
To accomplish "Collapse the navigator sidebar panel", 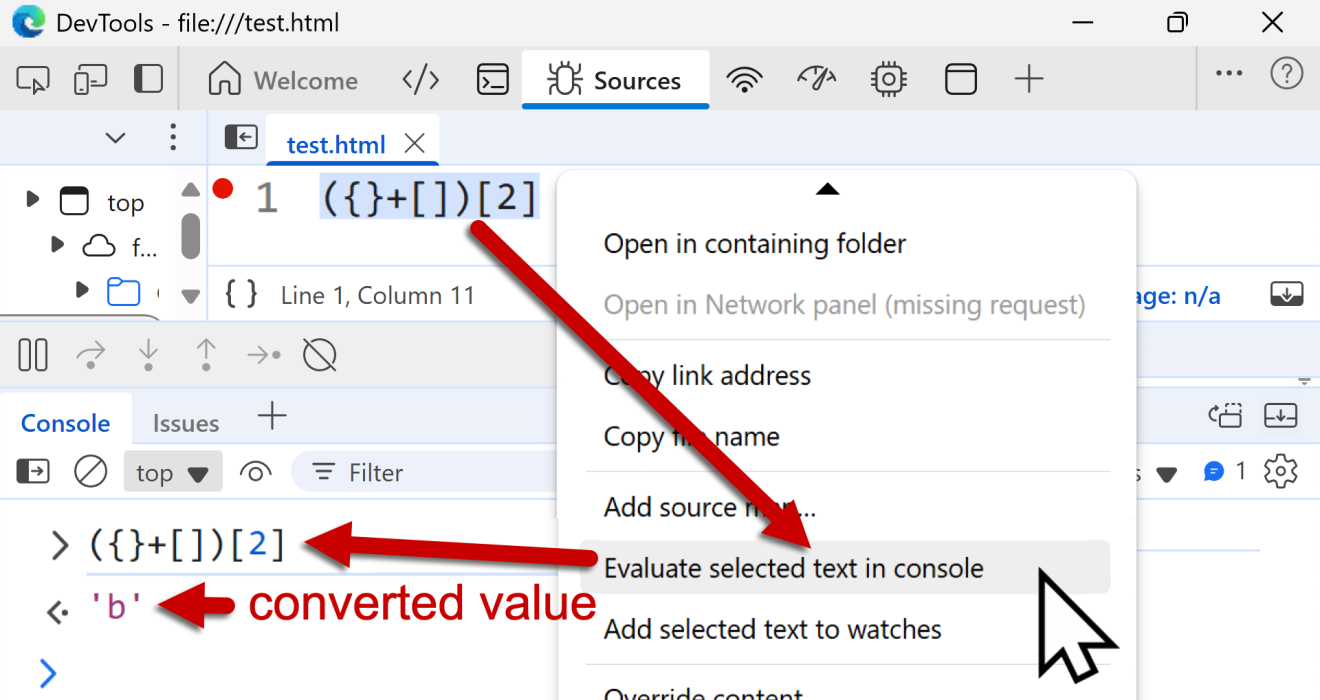I will pos(240,138).
